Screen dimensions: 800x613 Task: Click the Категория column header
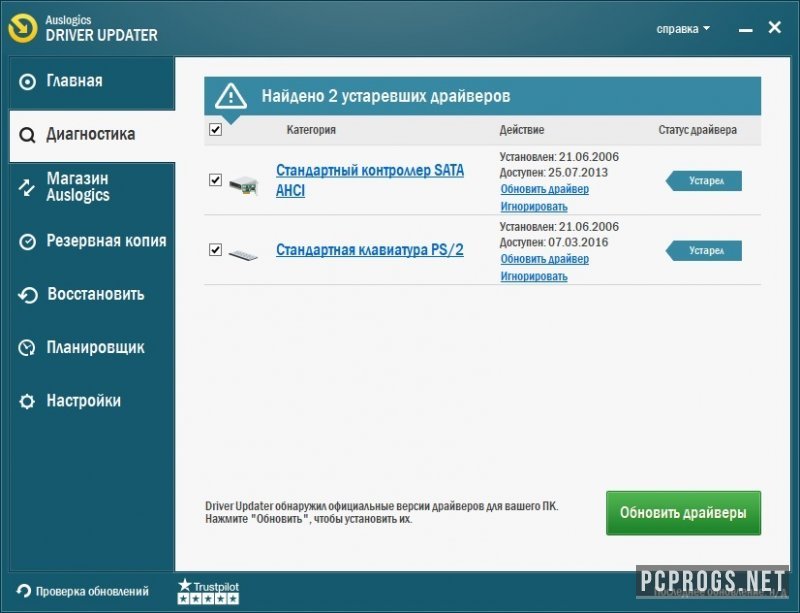pos(311,130)
